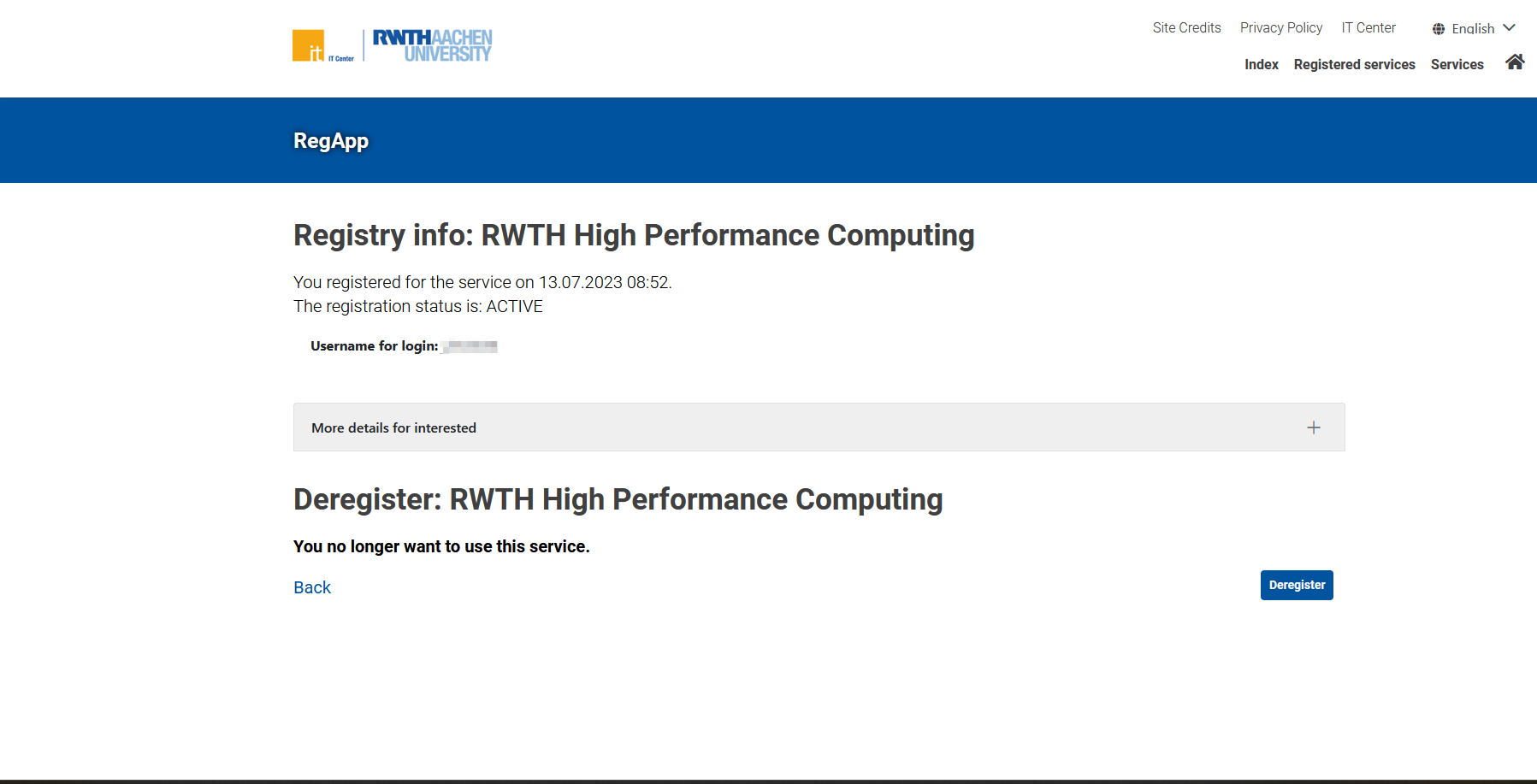Open the Privacy Policy link
1537x784 pixels.
click(x=1280, y=28)
